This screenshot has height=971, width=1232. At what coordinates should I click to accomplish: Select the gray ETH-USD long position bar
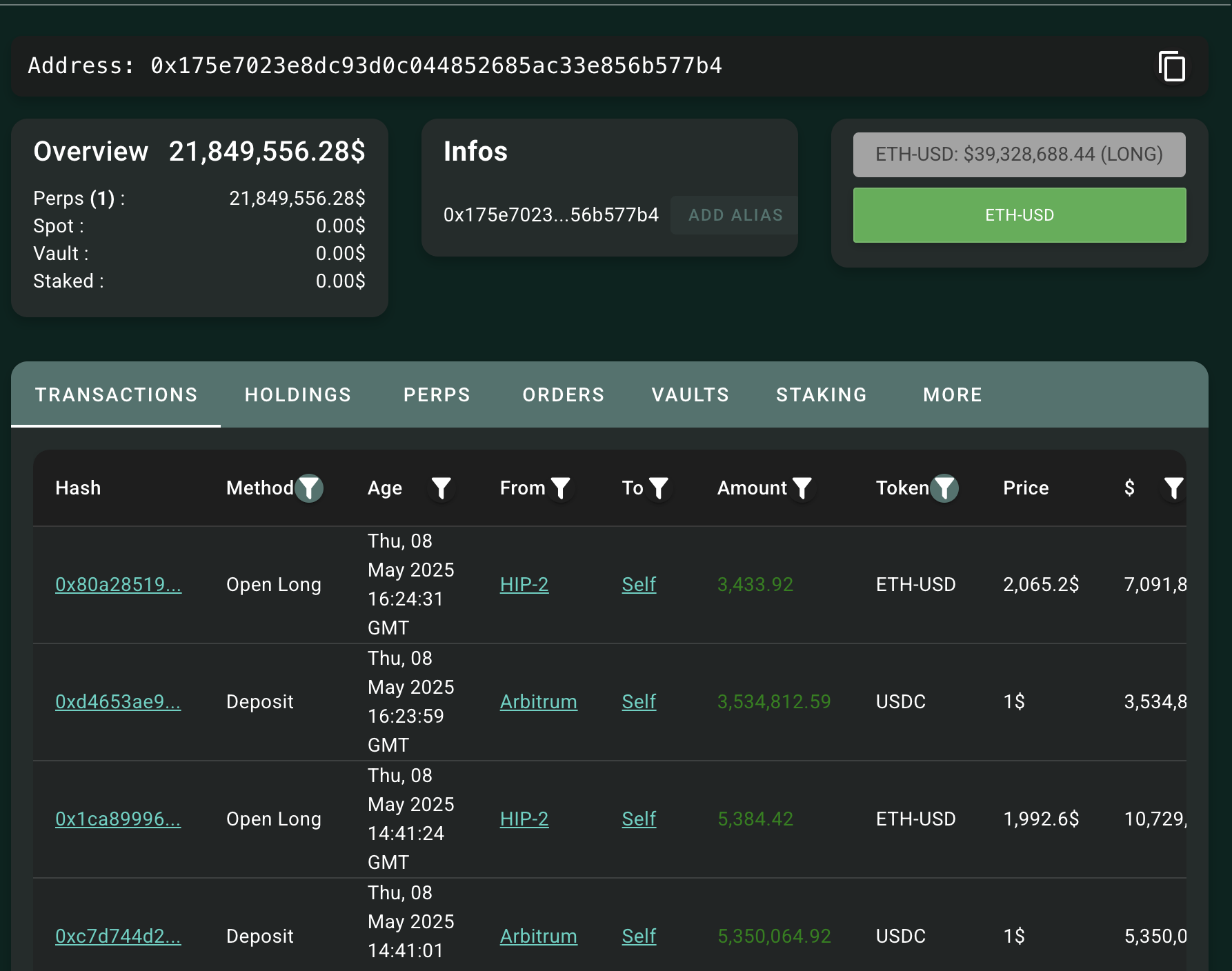click(1019, 154)
